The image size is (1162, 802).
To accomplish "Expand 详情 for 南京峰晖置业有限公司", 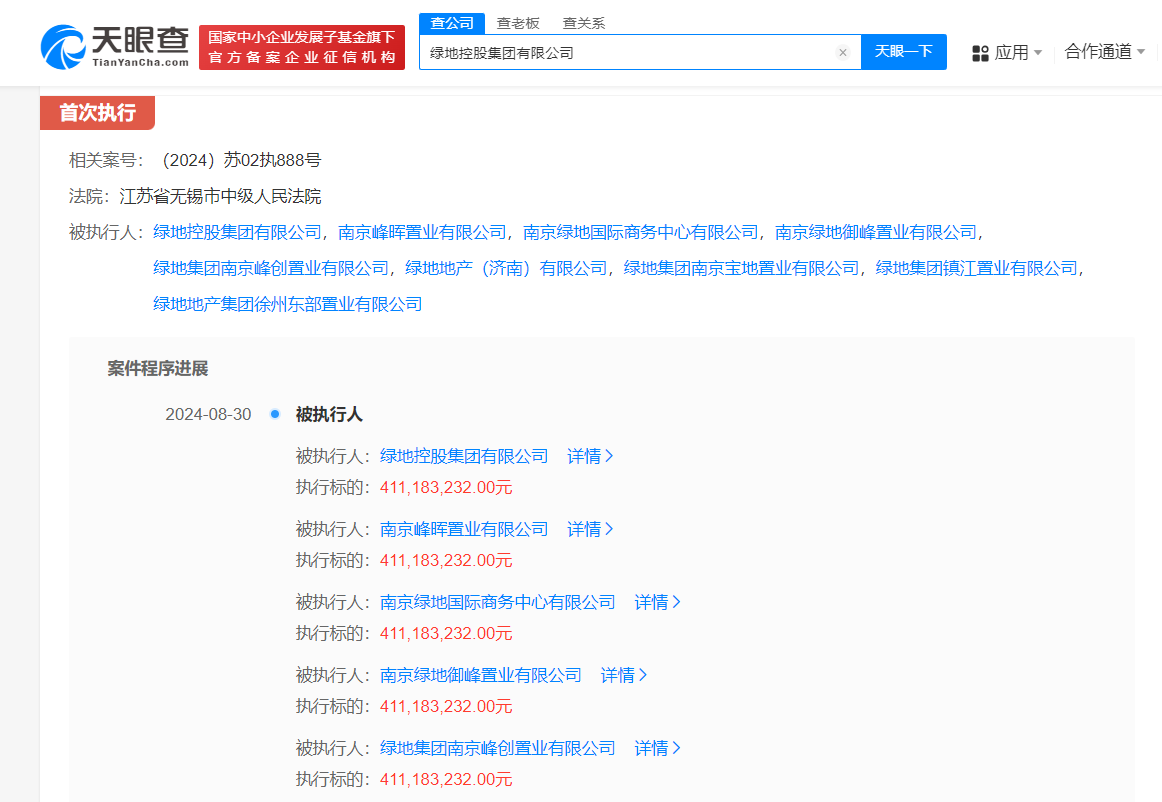I will pos(590,529).
